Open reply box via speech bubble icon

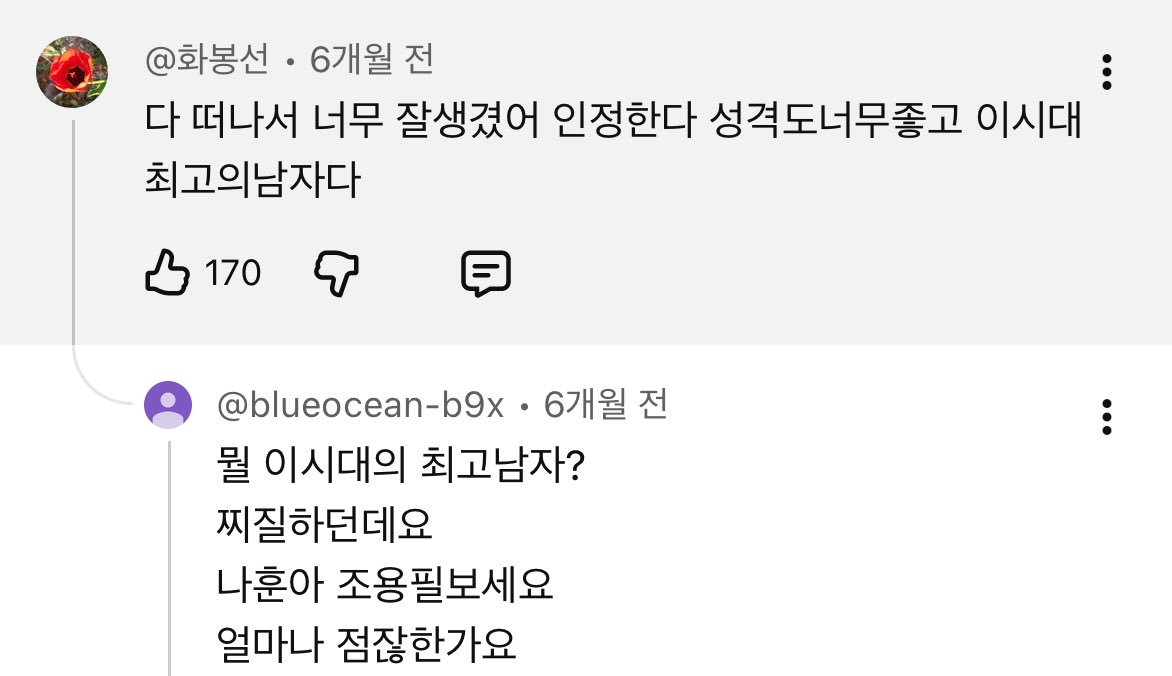(x=486, y=273)
